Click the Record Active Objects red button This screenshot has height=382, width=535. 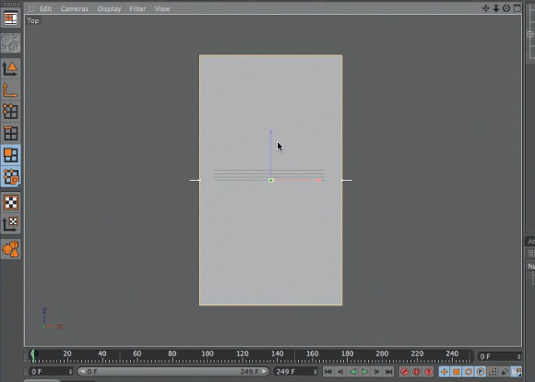404,371
